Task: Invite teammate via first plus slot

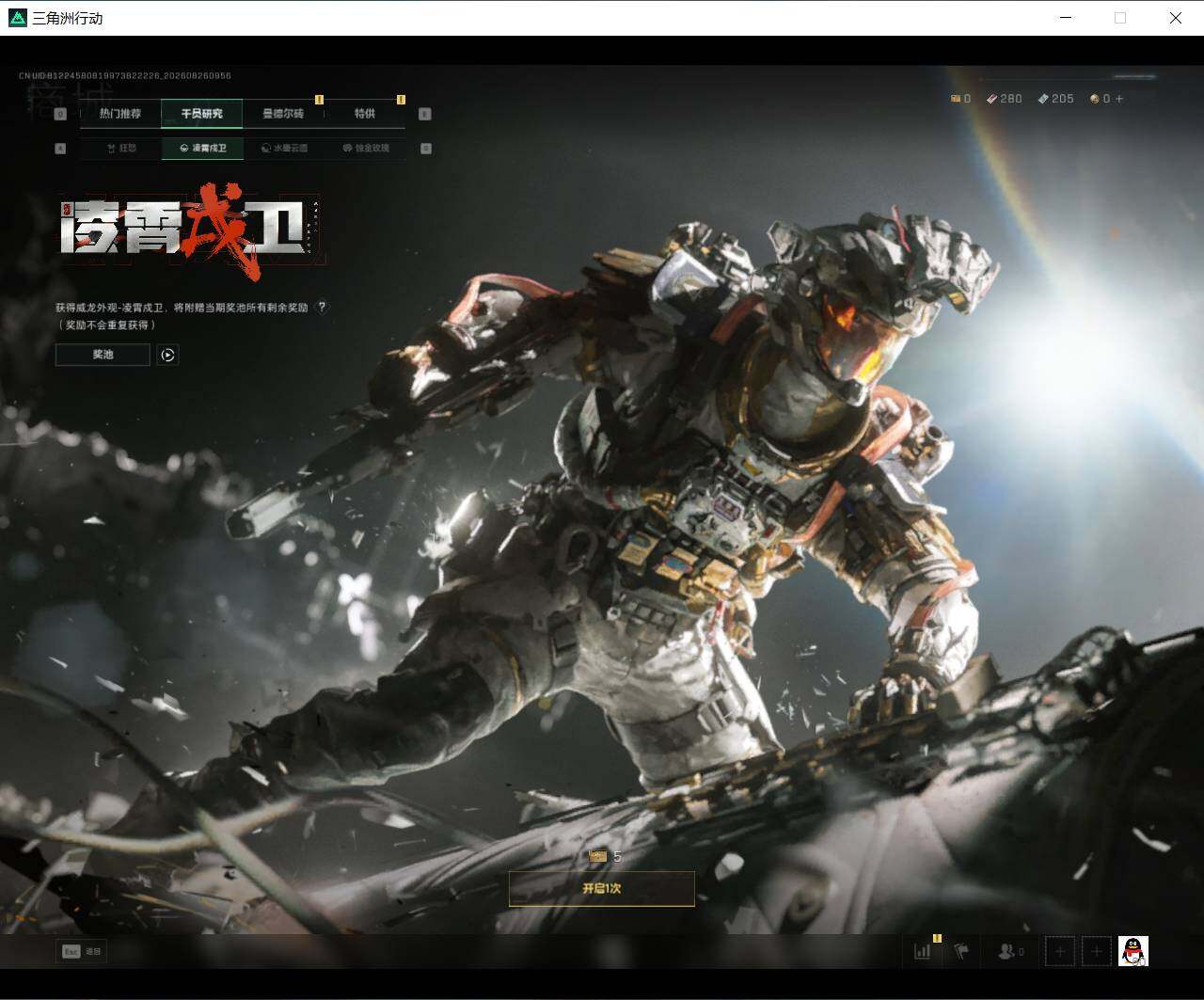Action: point(1060,951)
